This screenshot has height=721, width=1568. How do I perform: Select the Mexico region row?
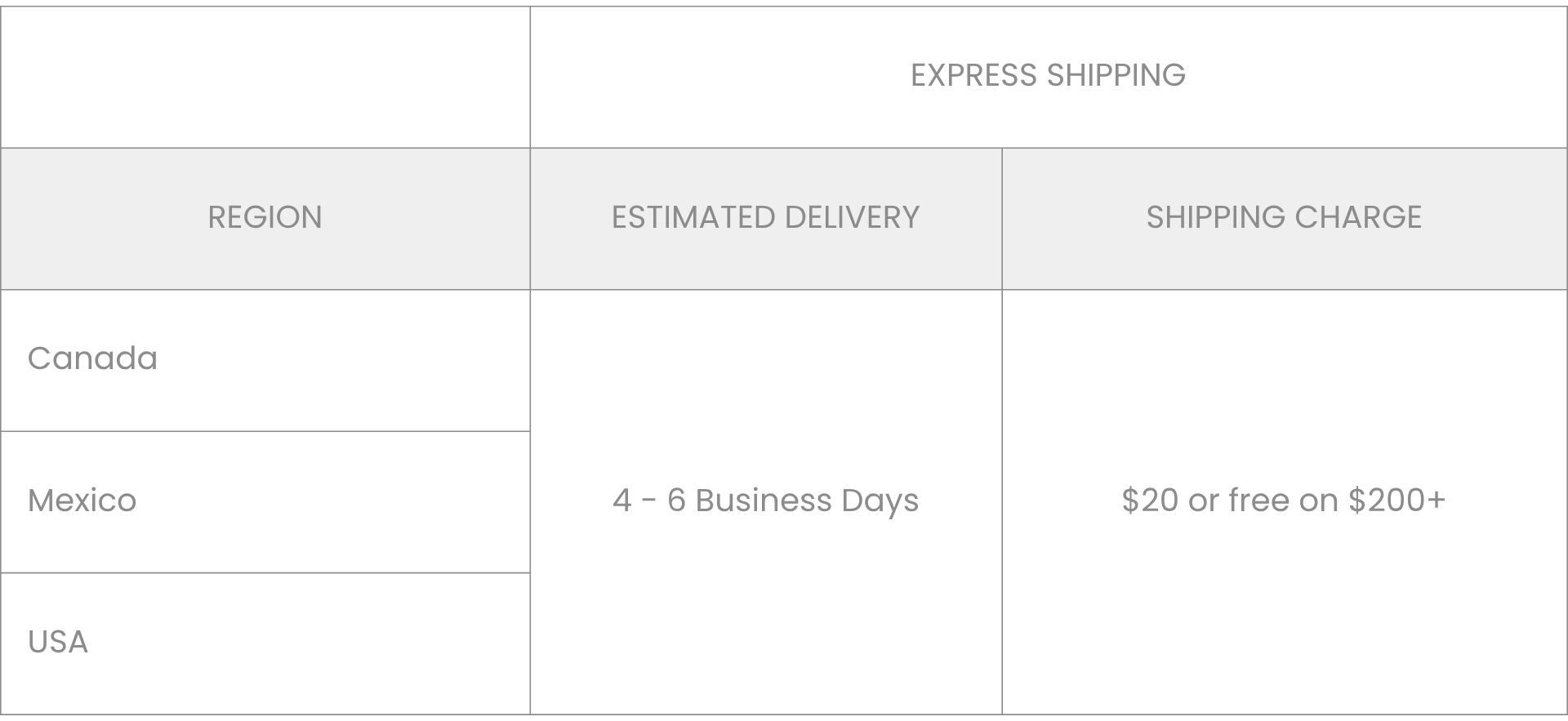(82, 501)
